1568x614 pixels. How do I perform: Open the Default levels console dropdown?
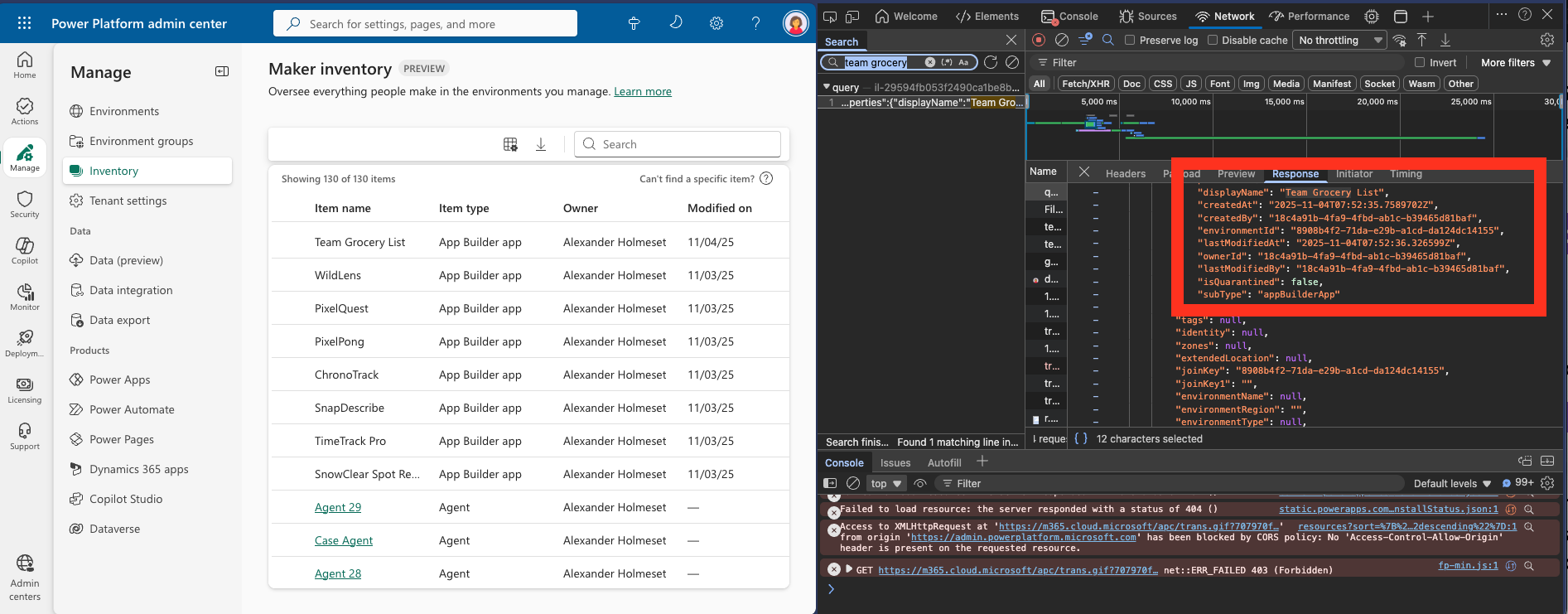tap(1452, 483)
